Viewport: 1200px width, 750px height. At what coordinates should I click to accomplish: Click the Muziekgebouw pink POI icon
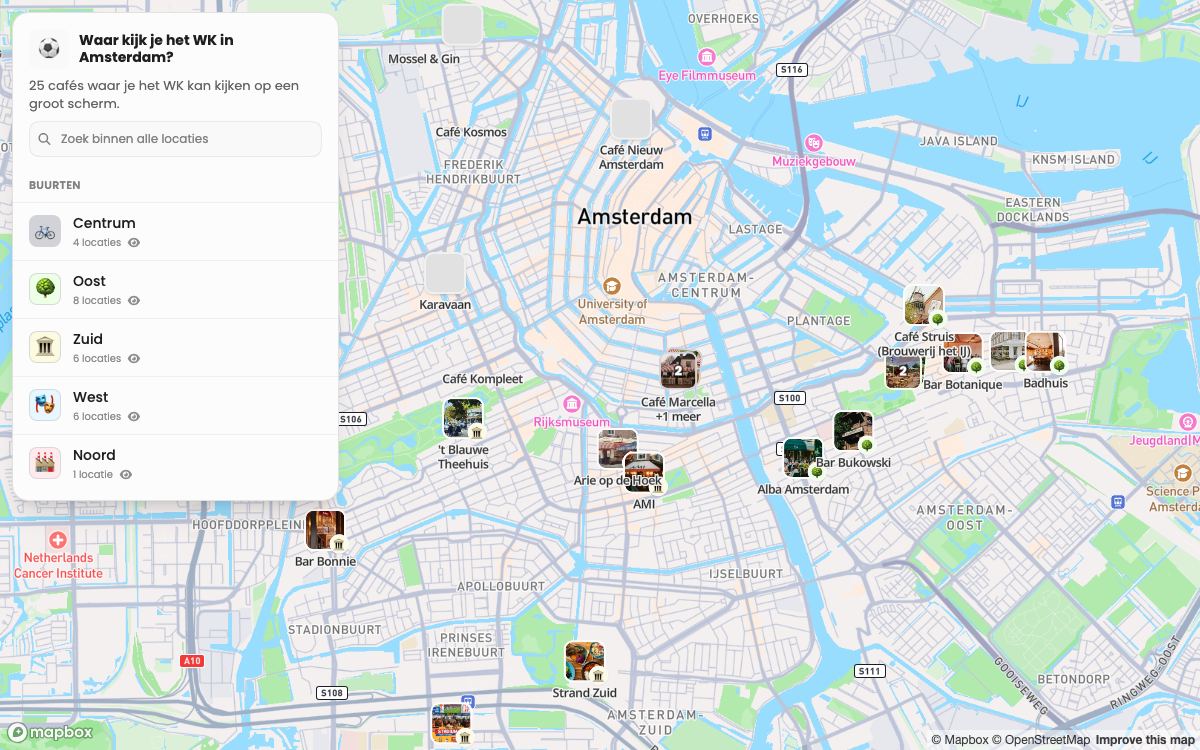[x=813, y=143]
